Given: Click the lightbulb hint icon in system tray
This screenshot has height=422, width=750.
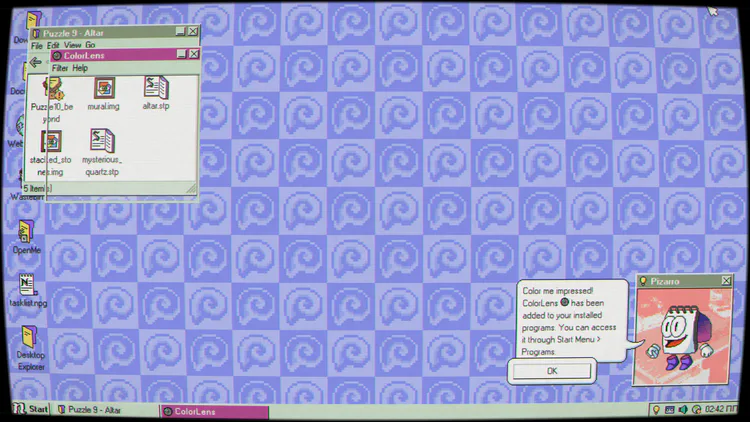Looking at the screenshot, I should point(656,410).
